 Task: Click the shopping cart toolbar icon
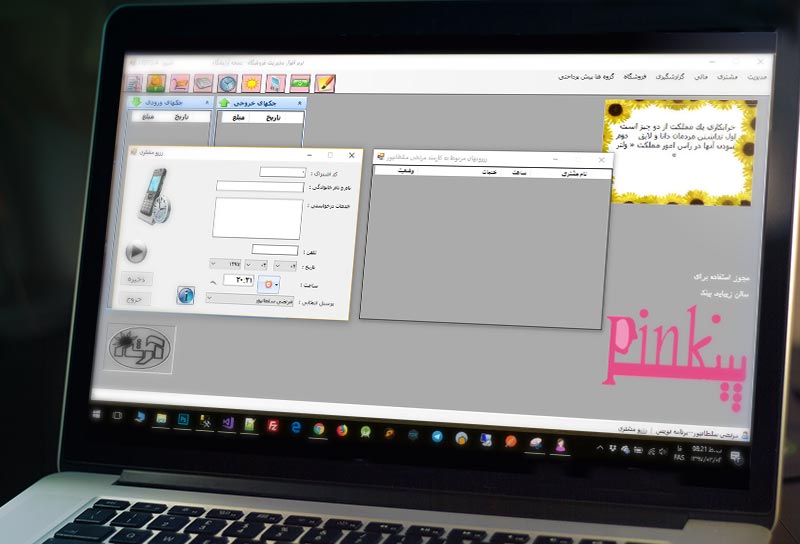click(x=180, y=83)
